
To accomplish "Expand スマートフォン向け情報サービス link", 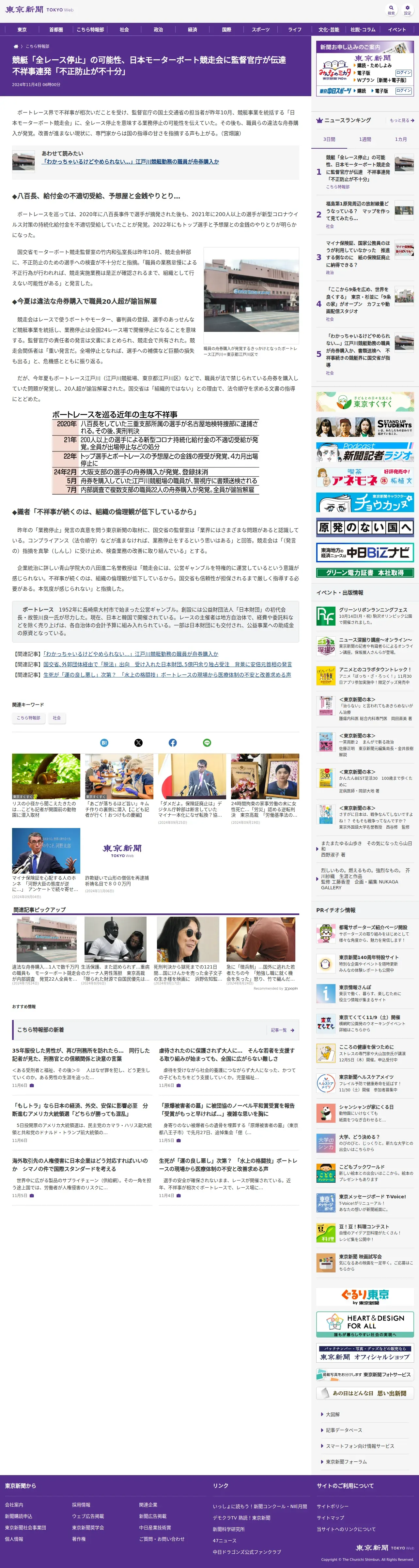I will (359, 1446).
